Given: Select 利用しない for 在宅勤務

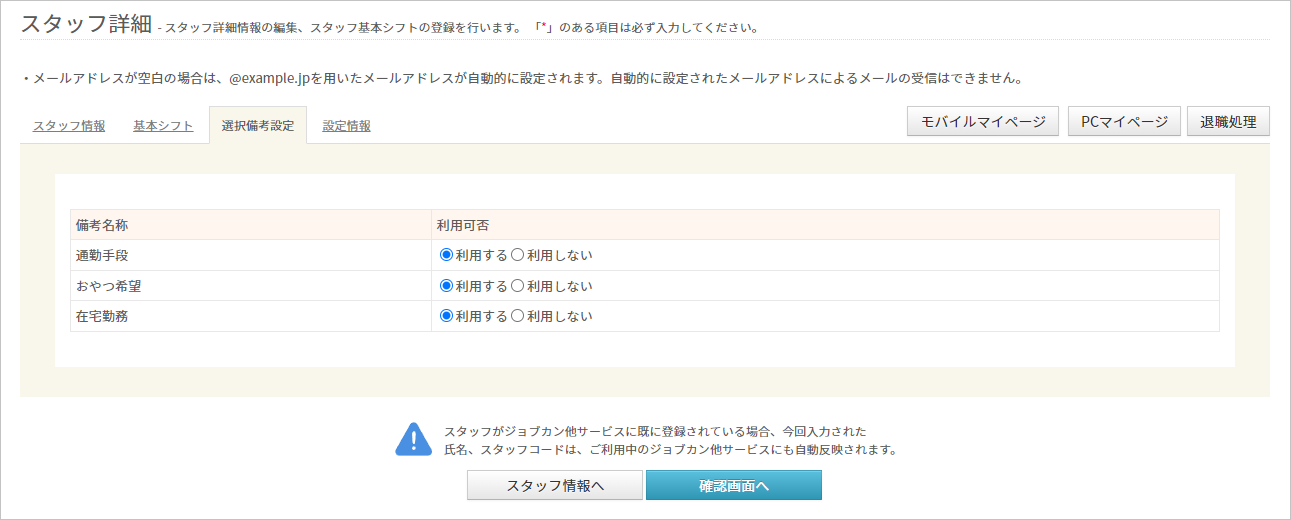Looking at the screenshot, I should (x=517, y=316).
